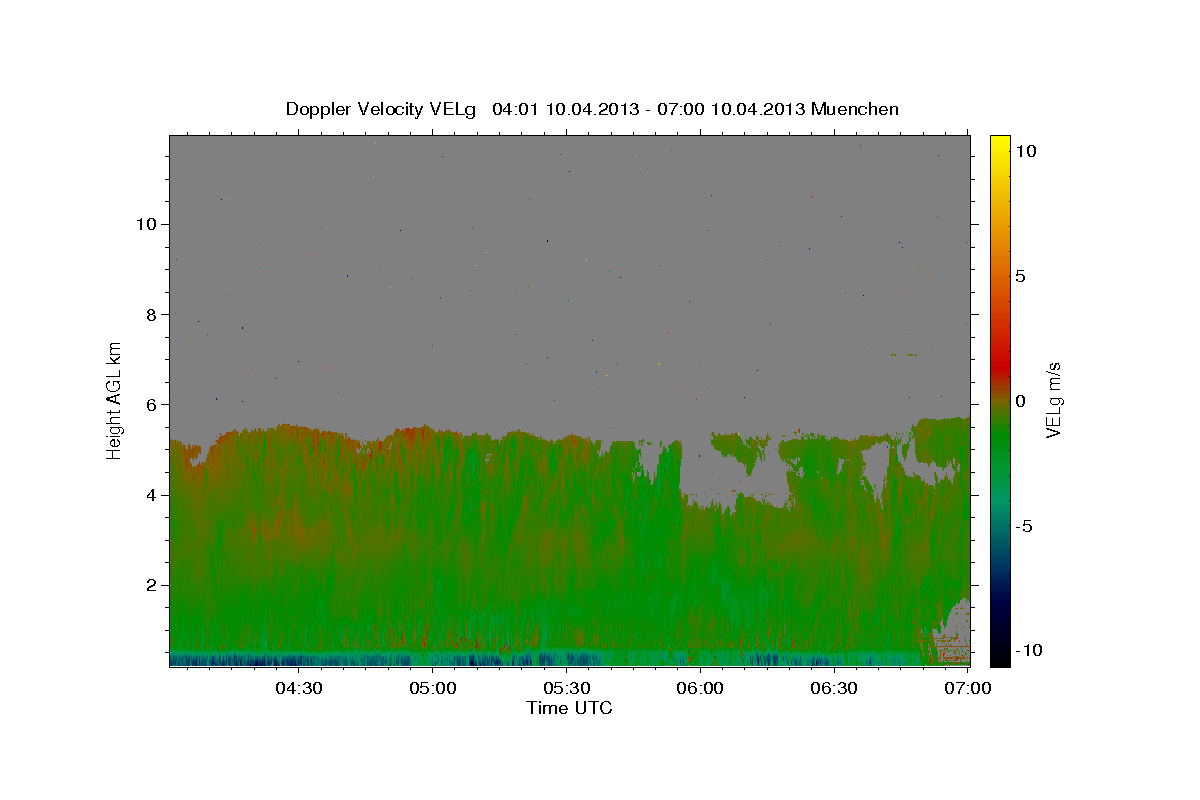Click the colorbar value 0 label

[x=1020, y=401]
